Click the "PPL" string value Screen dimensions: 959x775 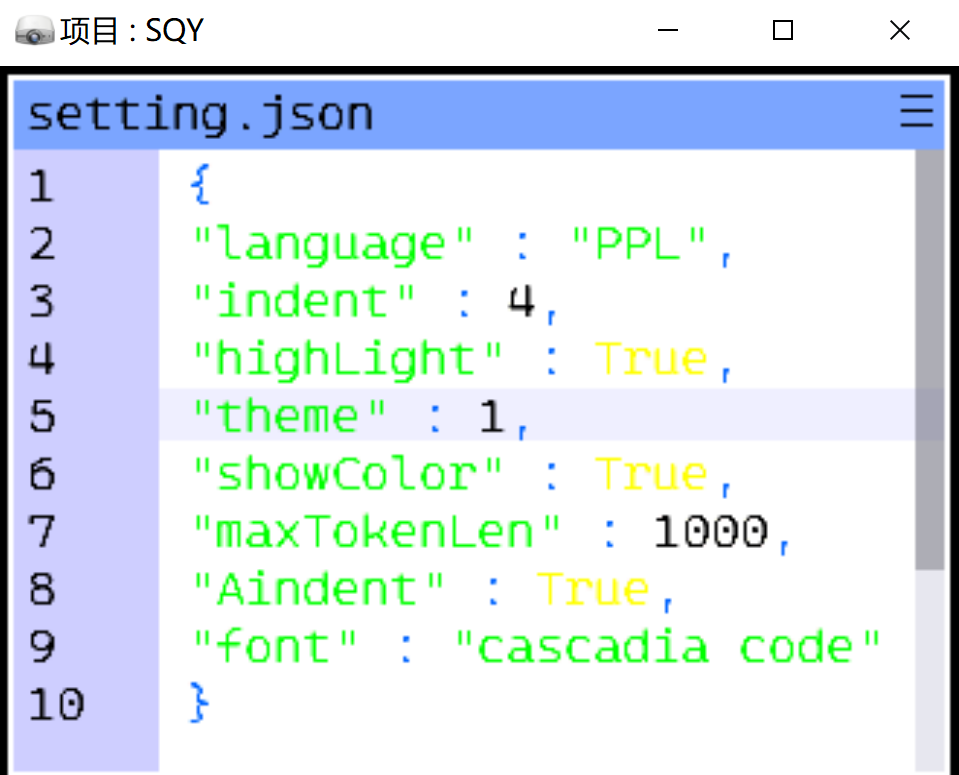coord(638,243)
